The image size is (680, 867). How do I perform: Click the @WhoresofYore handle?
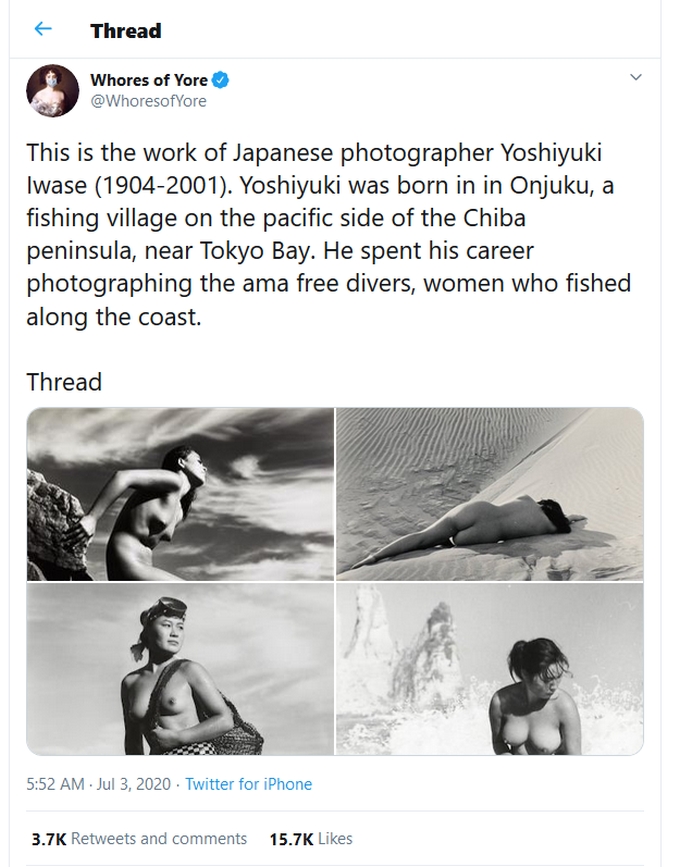pos(148,101)
